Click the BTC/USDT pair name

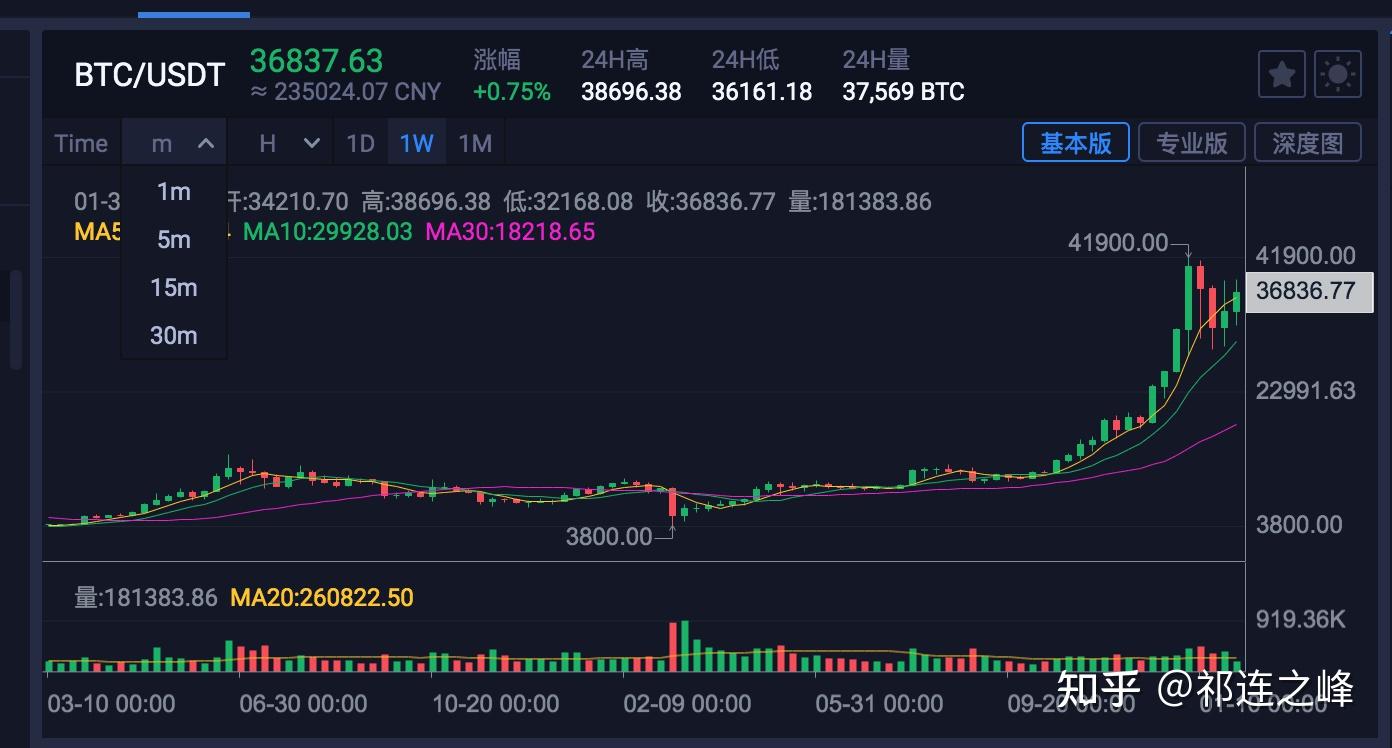(x=150, y=75)
